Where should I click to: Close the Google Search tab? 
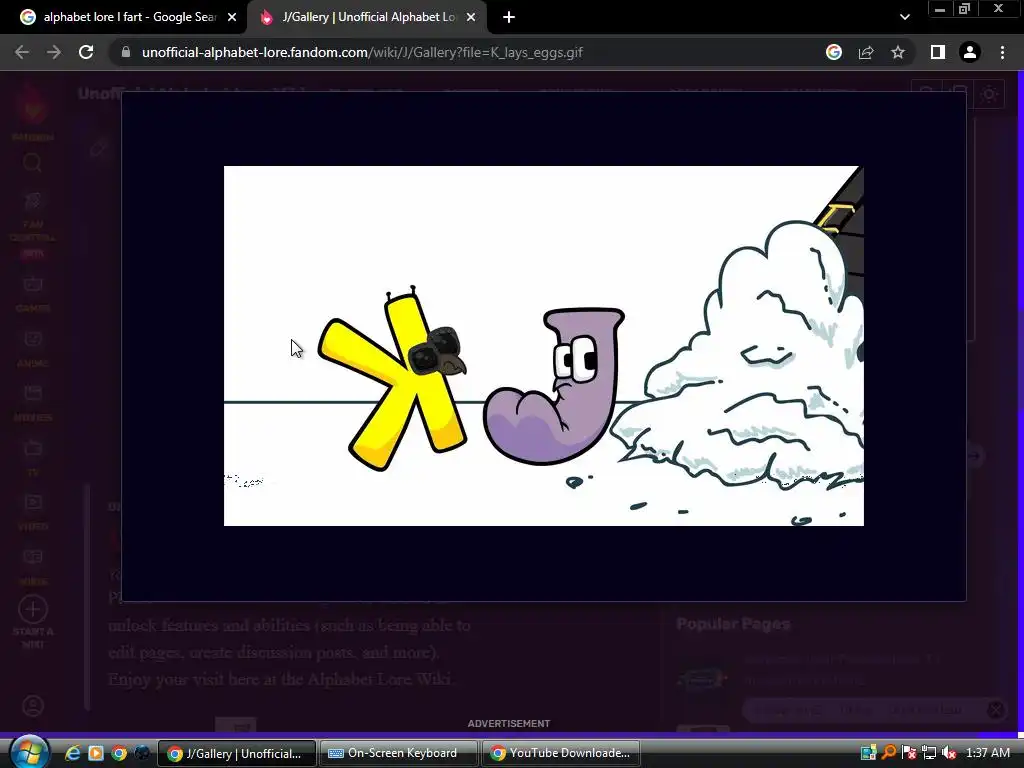point(232,17)
